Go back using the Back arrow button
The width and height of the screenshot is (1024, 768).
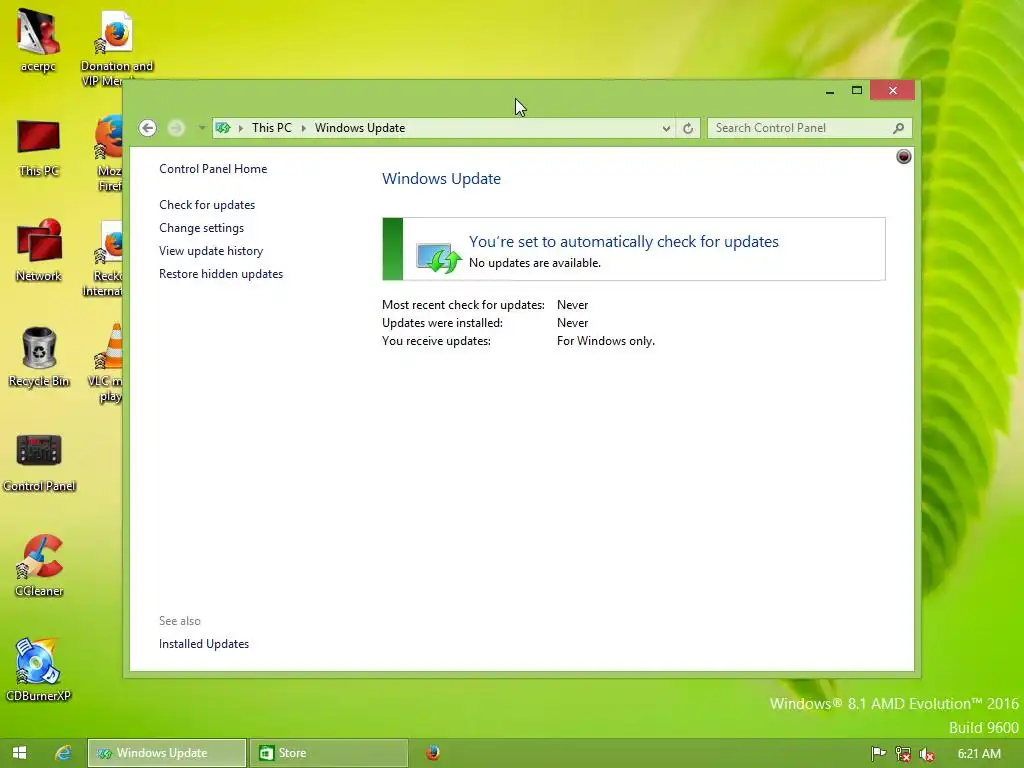(x=148, y=128)
